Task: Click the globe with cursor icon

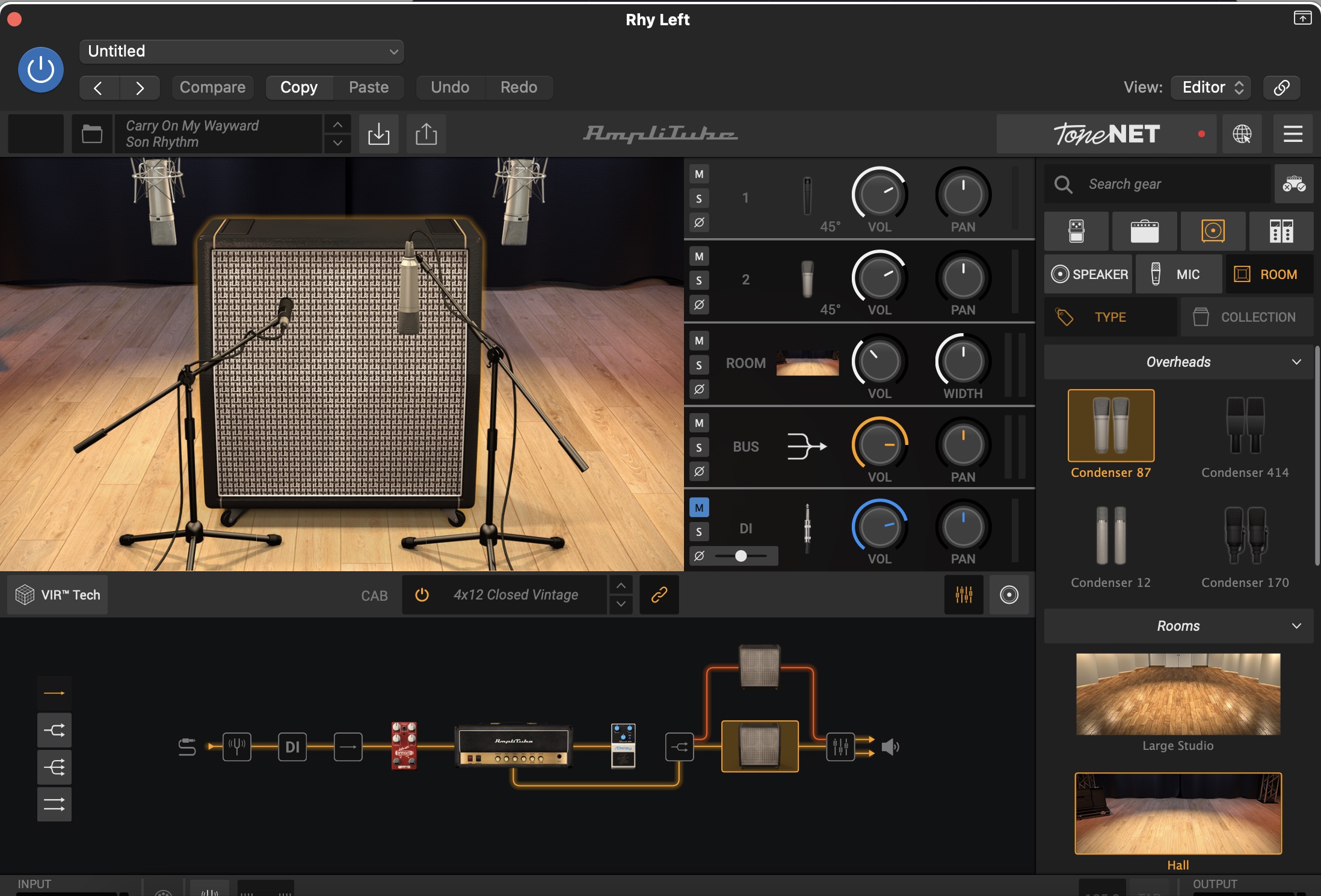Action: click(x=1242, y=133)
